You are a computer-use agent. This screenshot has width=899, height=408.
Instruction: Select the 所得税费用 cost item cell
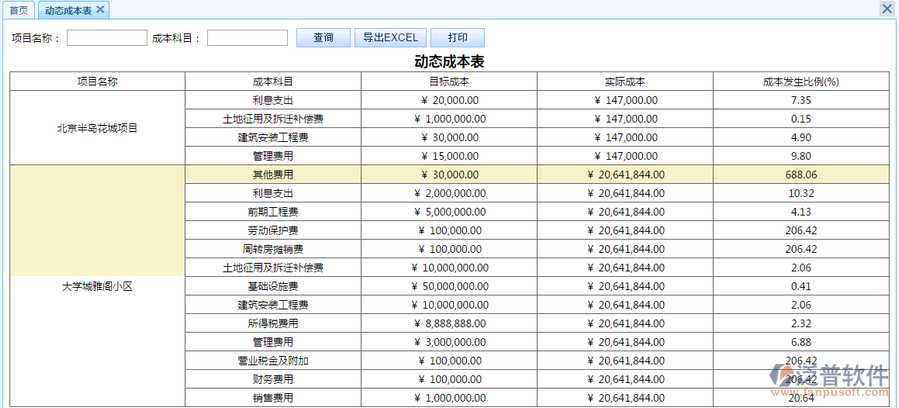[273, 324]
